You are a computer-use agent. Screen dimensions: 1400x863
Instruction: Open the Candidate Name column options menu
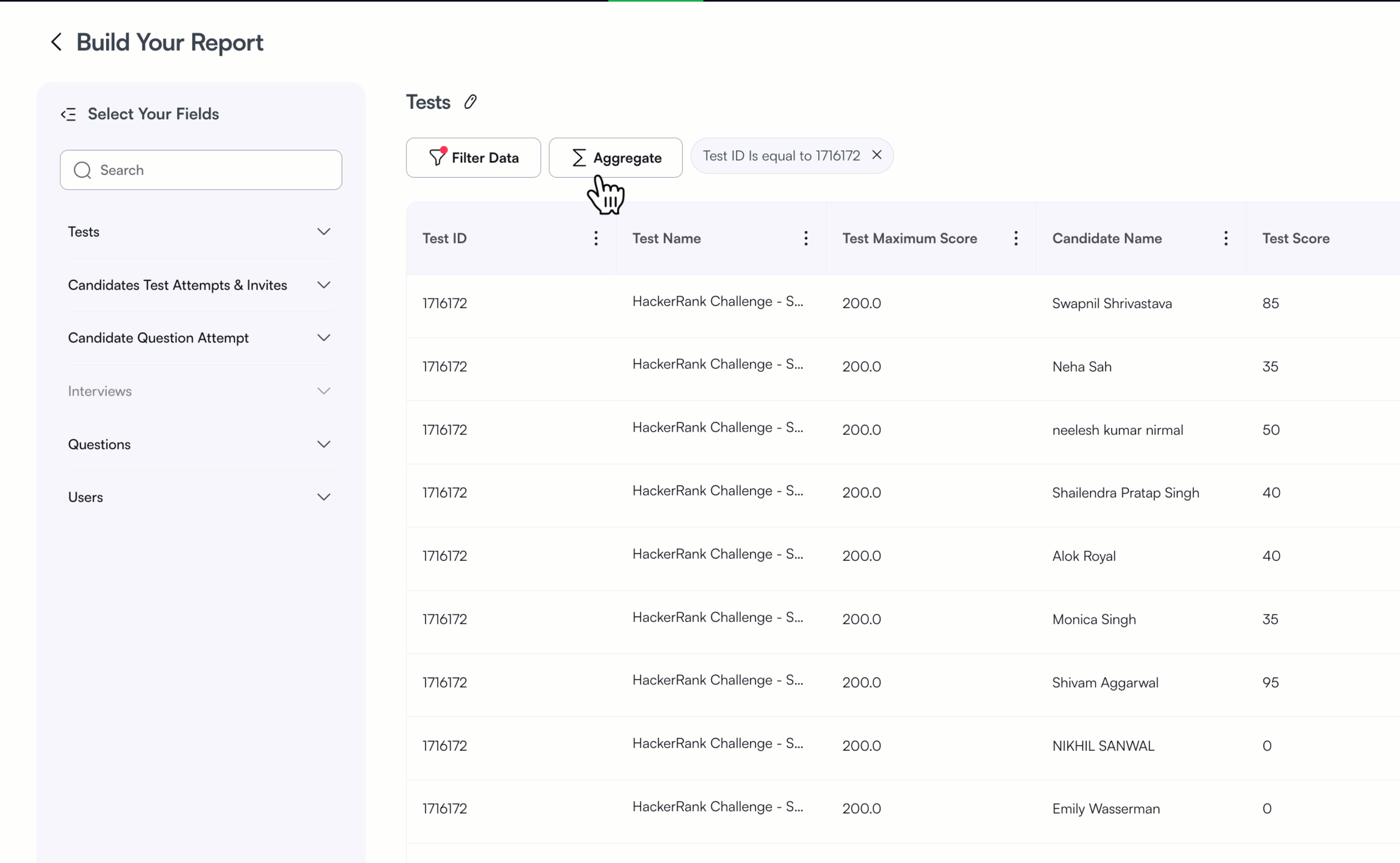click(1225, 239)
